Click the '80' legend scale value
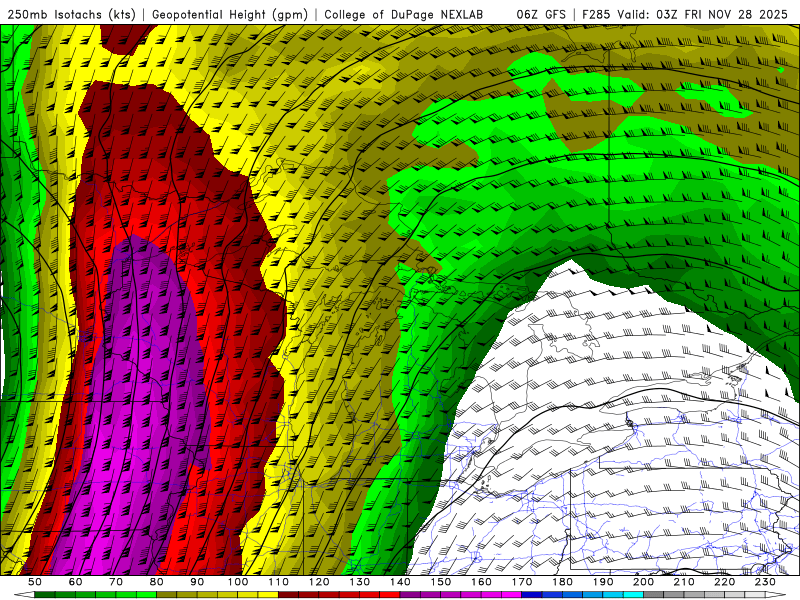 pyautogui.click(x=157, y=582)
